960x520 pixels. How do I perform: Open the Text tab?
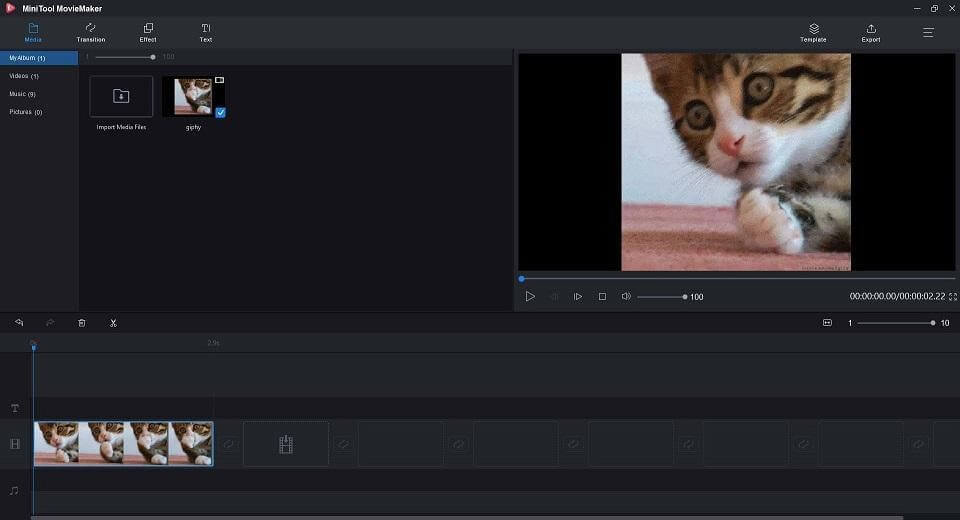tap(206, 32)
